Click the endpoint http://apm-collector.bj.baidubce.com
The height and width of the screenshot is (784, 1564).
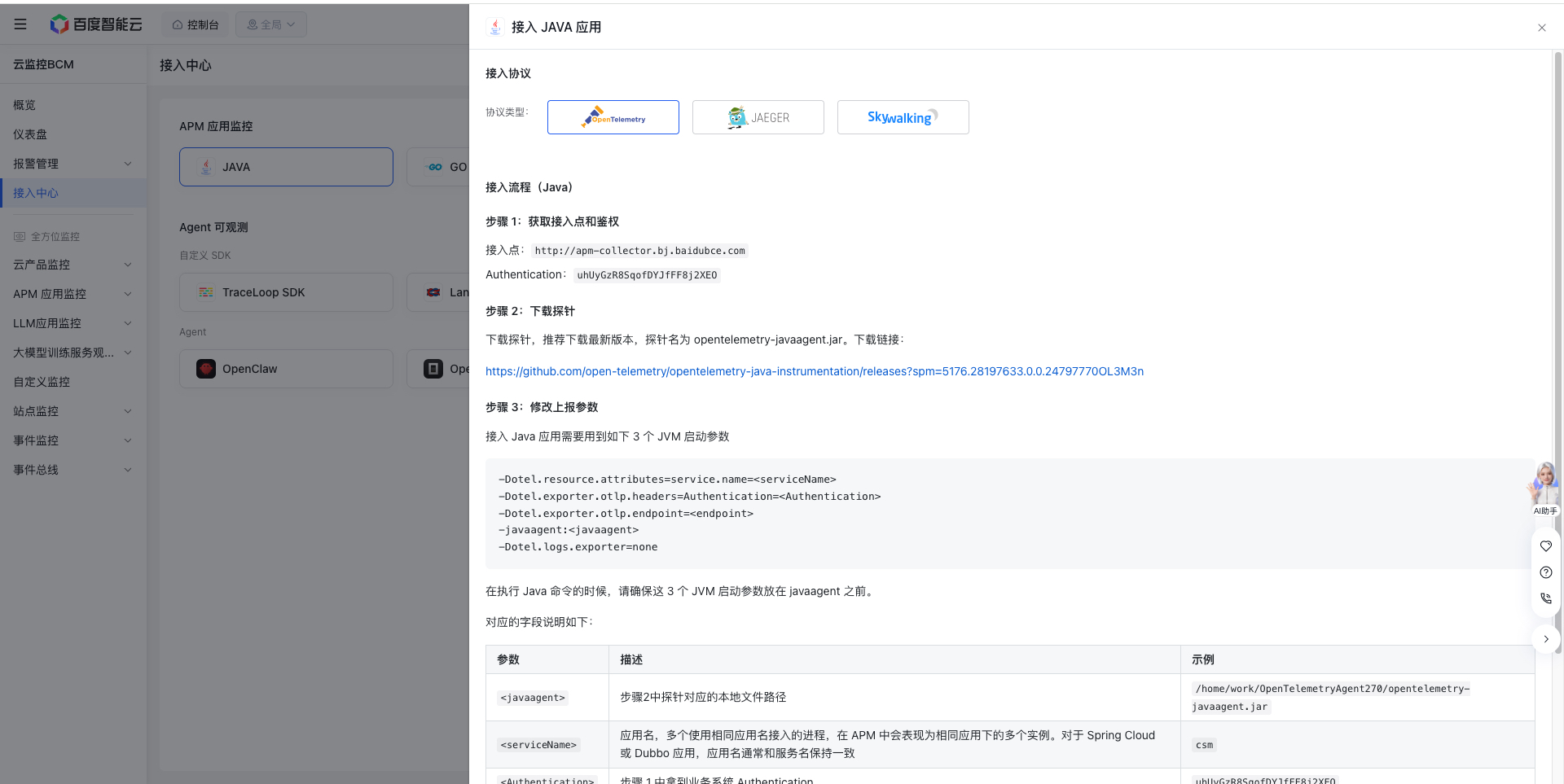click(639, 251)
